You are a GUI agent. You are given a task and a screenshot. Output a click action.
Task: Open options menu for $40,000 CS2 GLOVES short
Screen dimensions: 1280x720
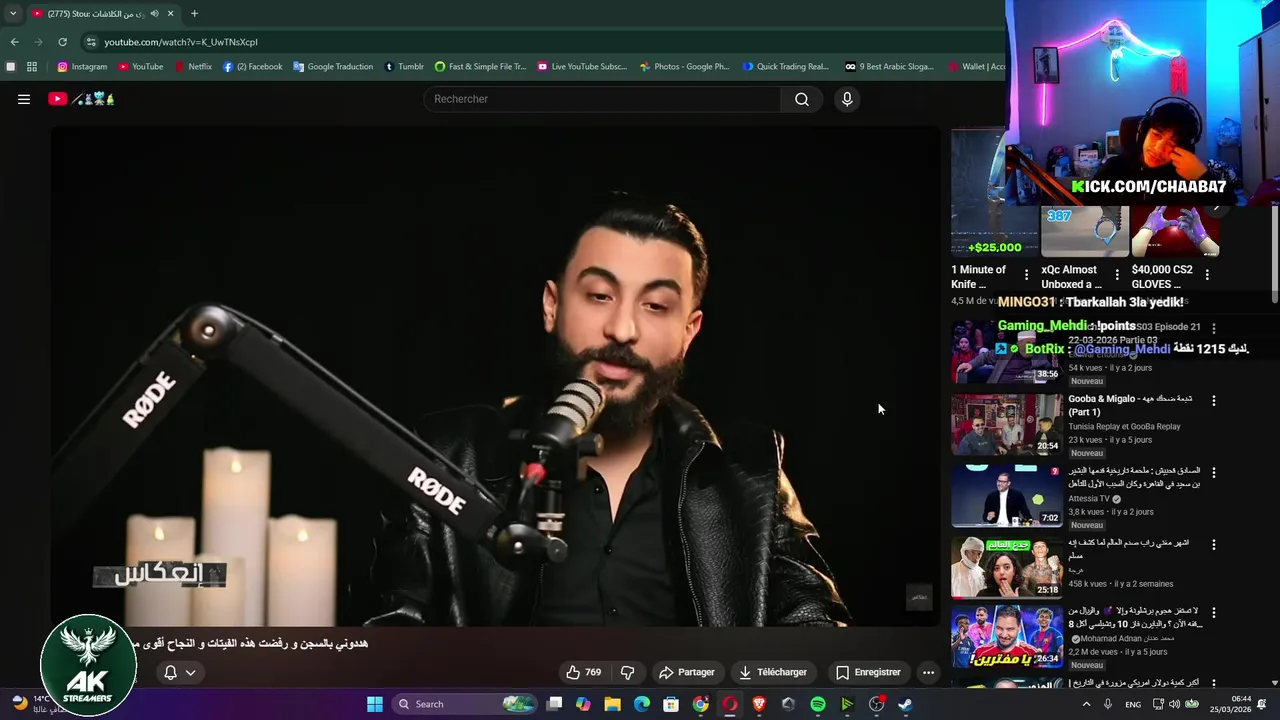(1207, 274)
